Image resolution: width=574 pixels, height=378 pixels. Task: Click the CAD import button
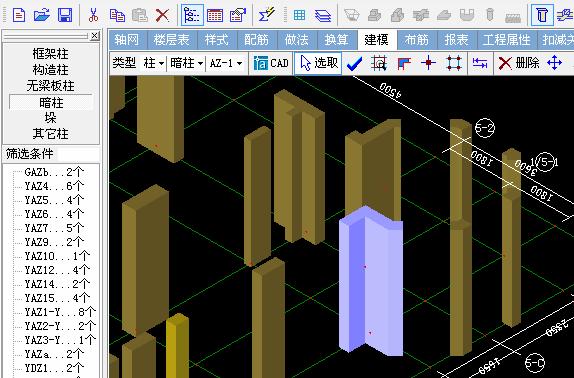[x=271, y=63]
